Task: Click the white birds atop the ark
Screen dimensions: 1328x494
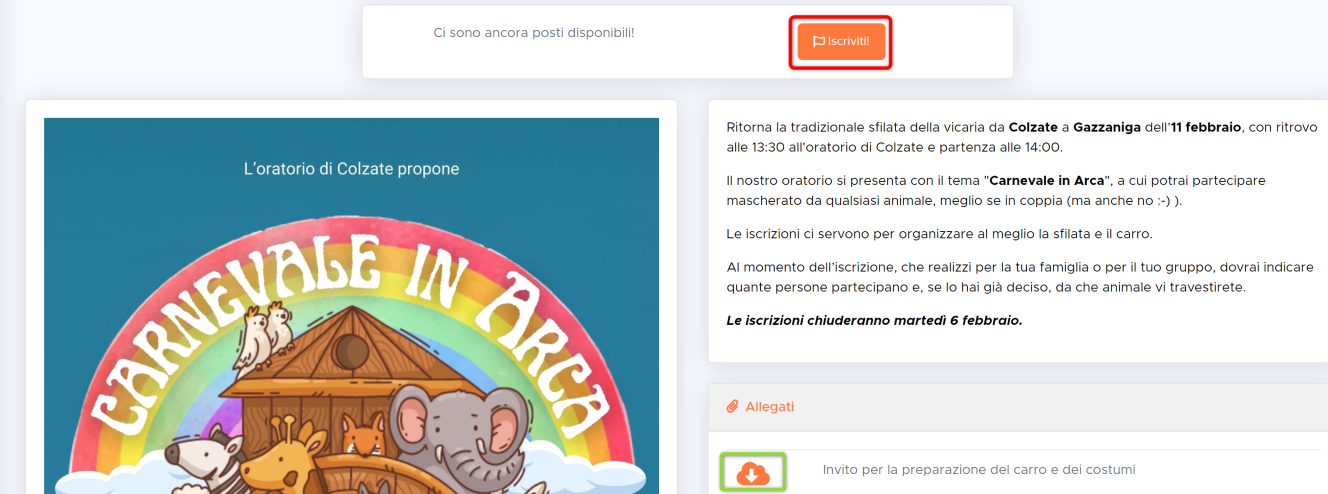Action: 263,337
